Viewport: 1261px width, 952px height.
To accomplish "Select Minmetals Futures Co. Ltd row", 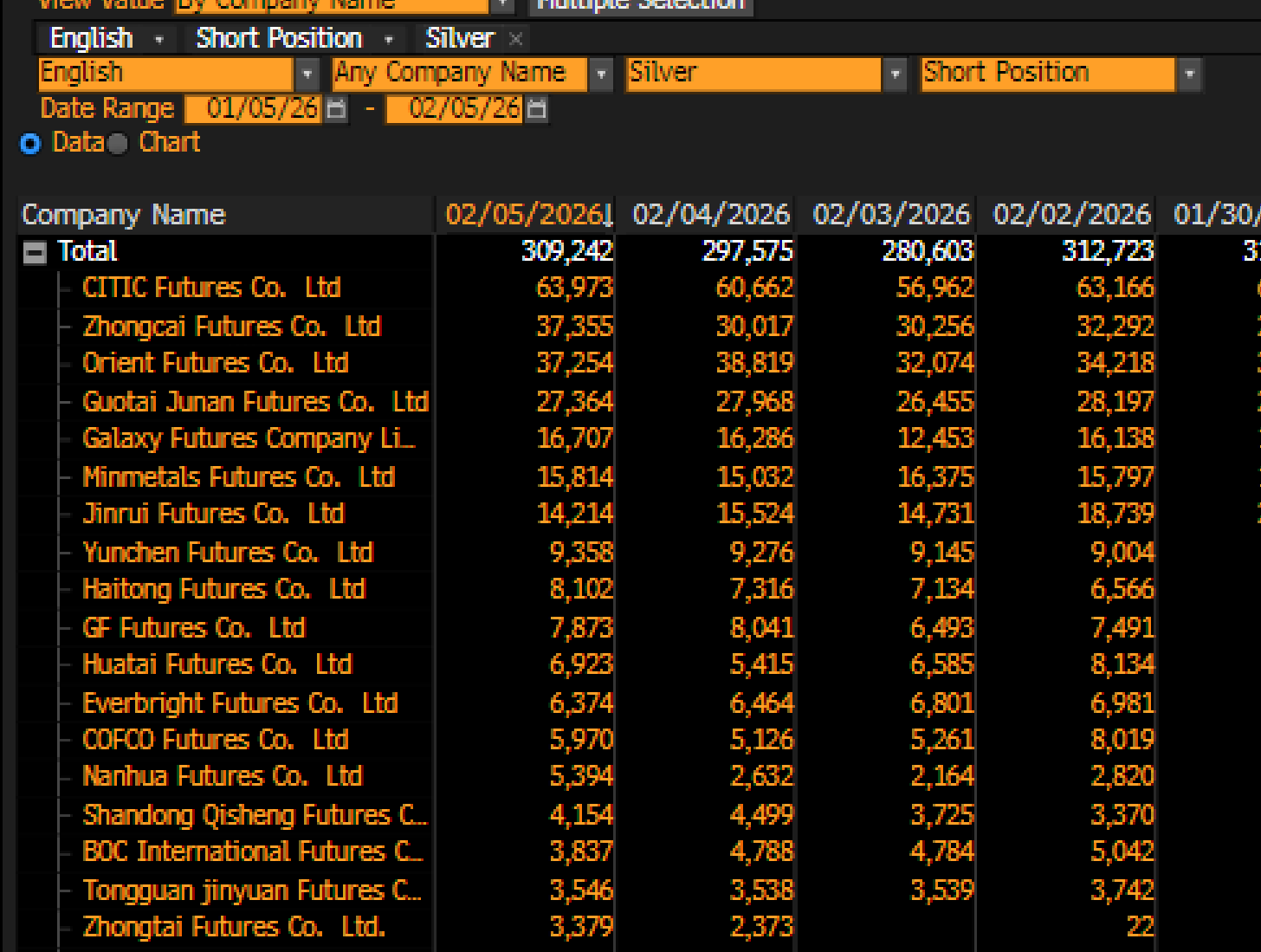I will (x=238, y=477).
